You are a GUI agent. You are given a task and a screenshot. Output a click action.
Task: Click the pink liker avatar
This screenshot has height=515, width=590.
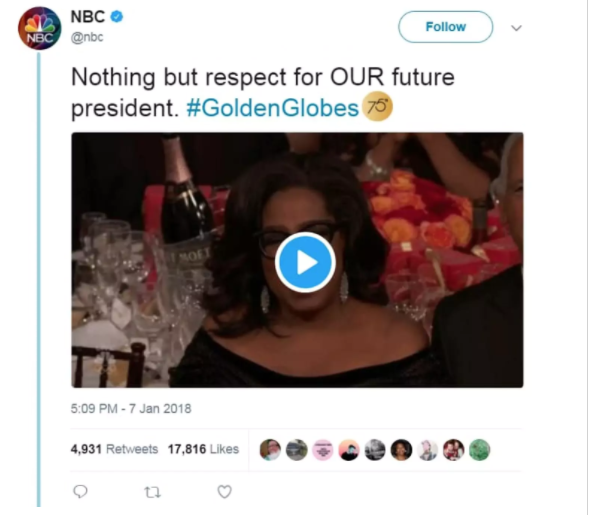click(323, 450)
